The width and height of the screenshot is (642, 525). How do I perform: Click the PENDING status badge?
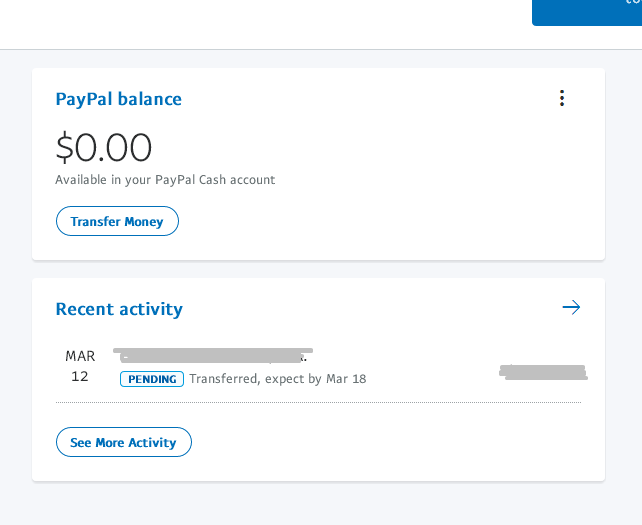152,379
